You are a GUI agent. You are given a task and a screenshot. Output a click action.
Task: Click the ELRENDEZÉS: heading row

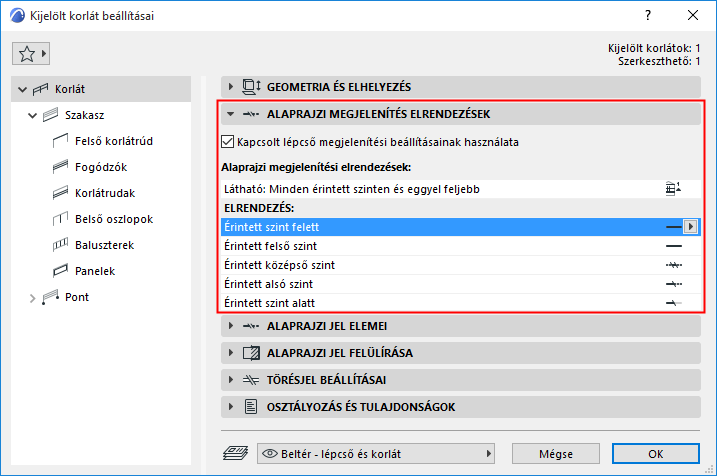[460, 208]
